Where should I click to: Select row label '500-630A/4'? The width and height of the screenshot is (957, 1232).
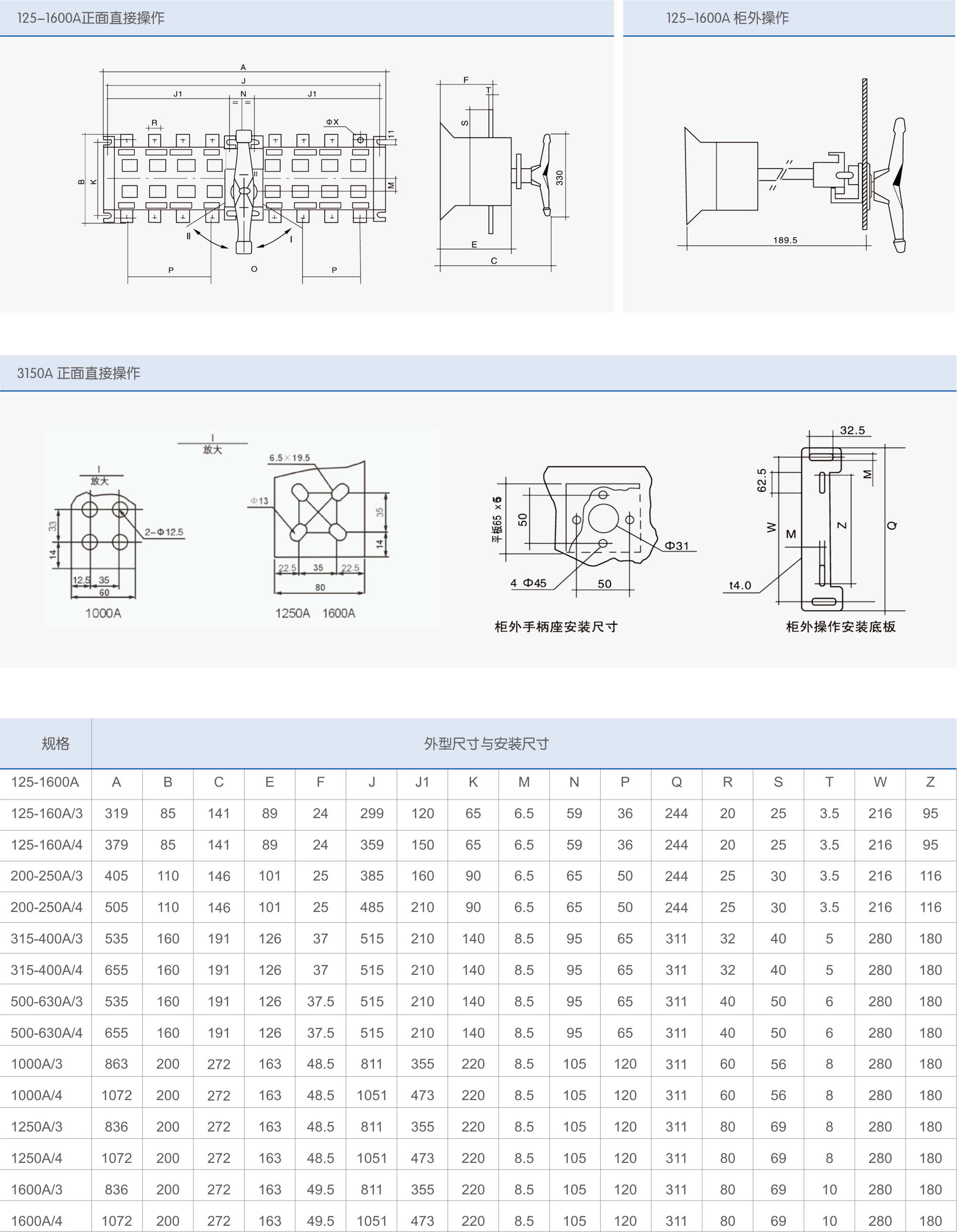46,1033
